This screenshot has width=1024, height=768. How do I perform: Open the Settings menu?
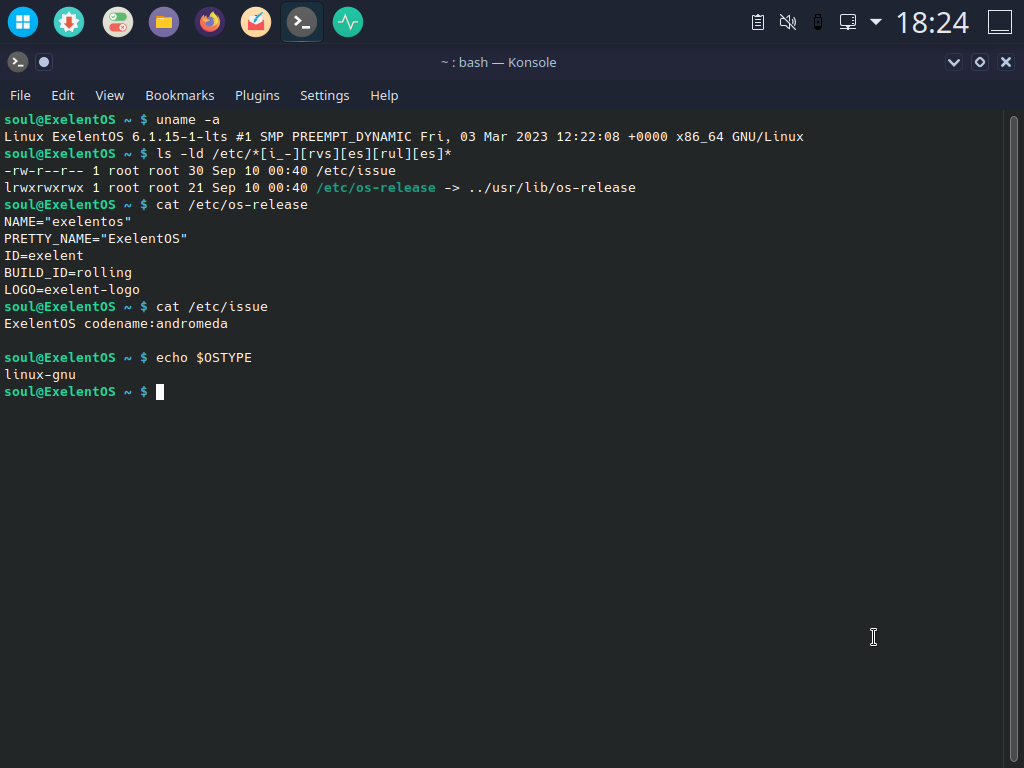coord(325,95)
